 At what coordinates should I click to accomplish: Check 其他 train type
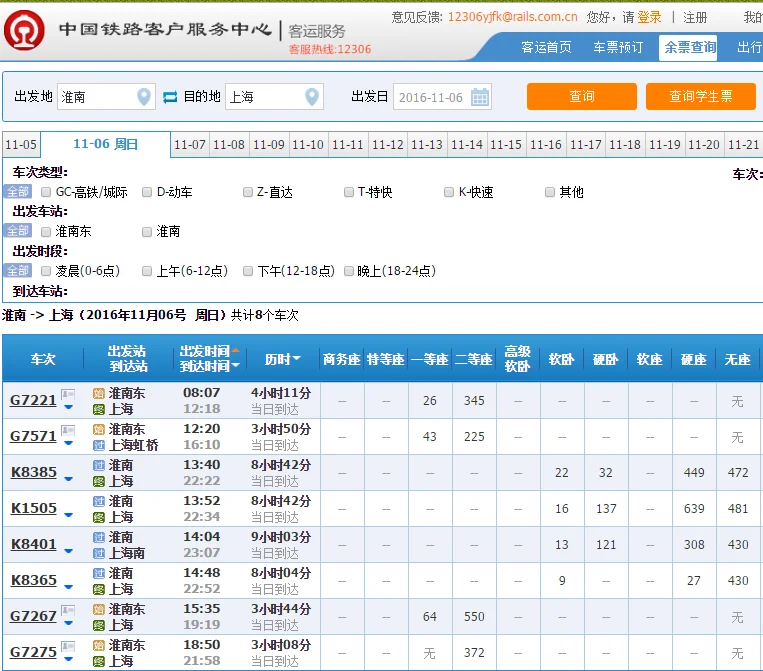pos(549,192)
